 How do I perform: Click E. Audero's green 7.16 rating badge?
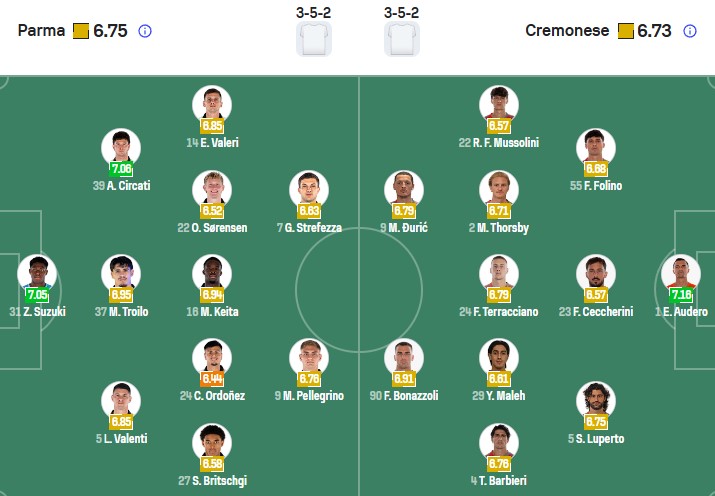[x=681, y=295]
